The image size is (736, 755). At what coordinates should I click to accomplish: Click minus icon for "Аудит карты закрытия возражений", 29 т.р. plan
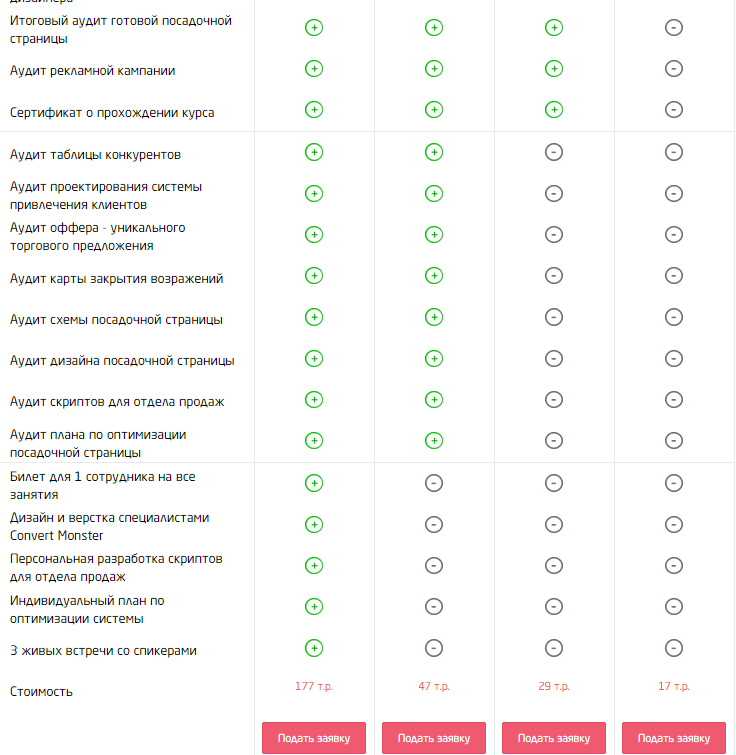pyautogui.click(x=554, y=275)
